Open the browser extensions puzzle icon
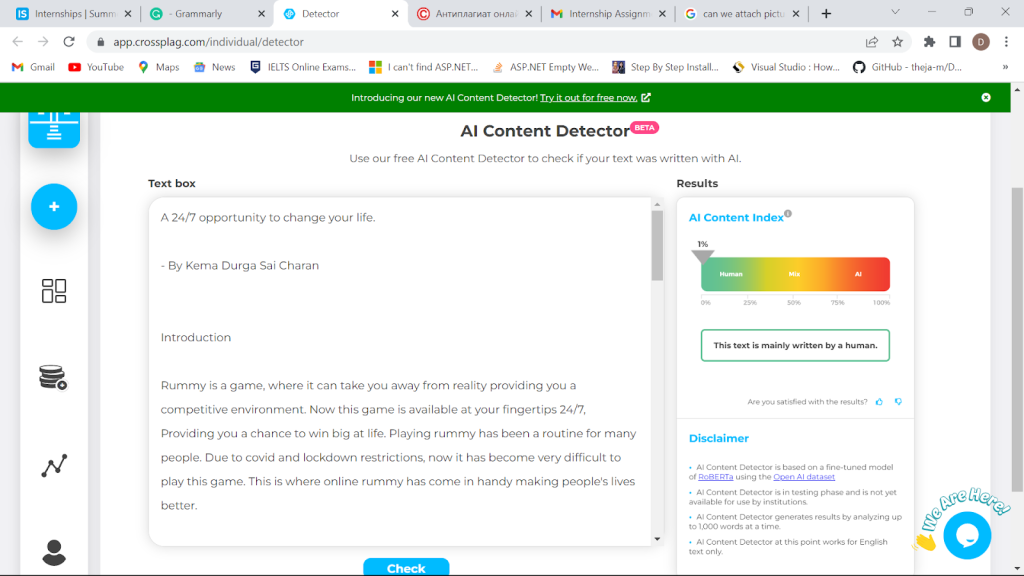The width and height of the screenshot is (1024, 576). [929, 42]
